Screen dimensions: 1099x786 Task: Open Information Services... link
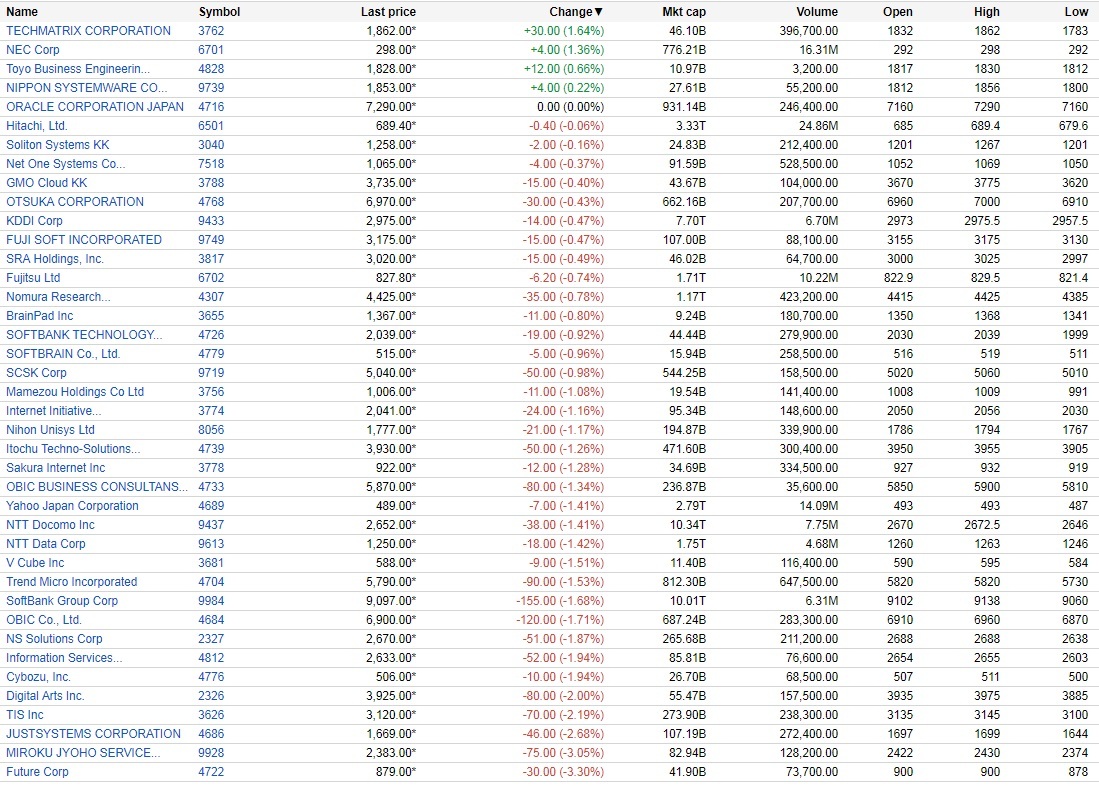(x=64, y=657)
